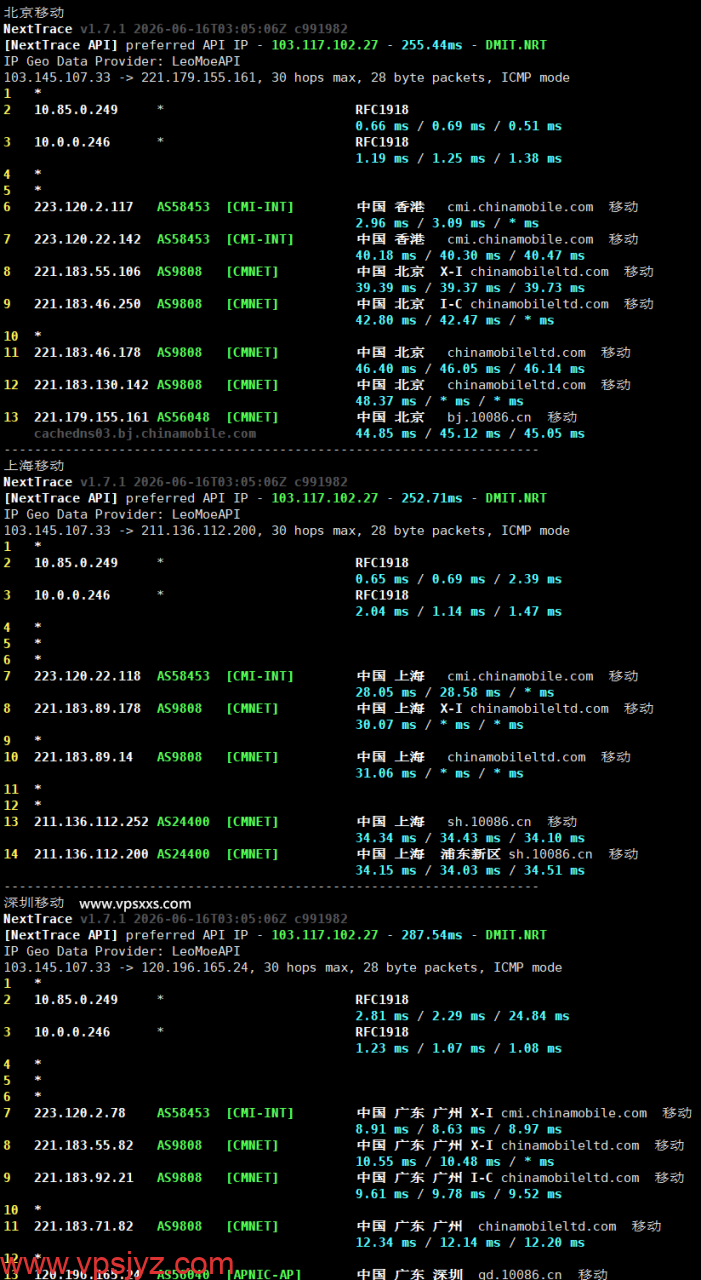The image size is (701, 1280).
Task: Click the 深圳移动 section heading
Action: point(34,903)
